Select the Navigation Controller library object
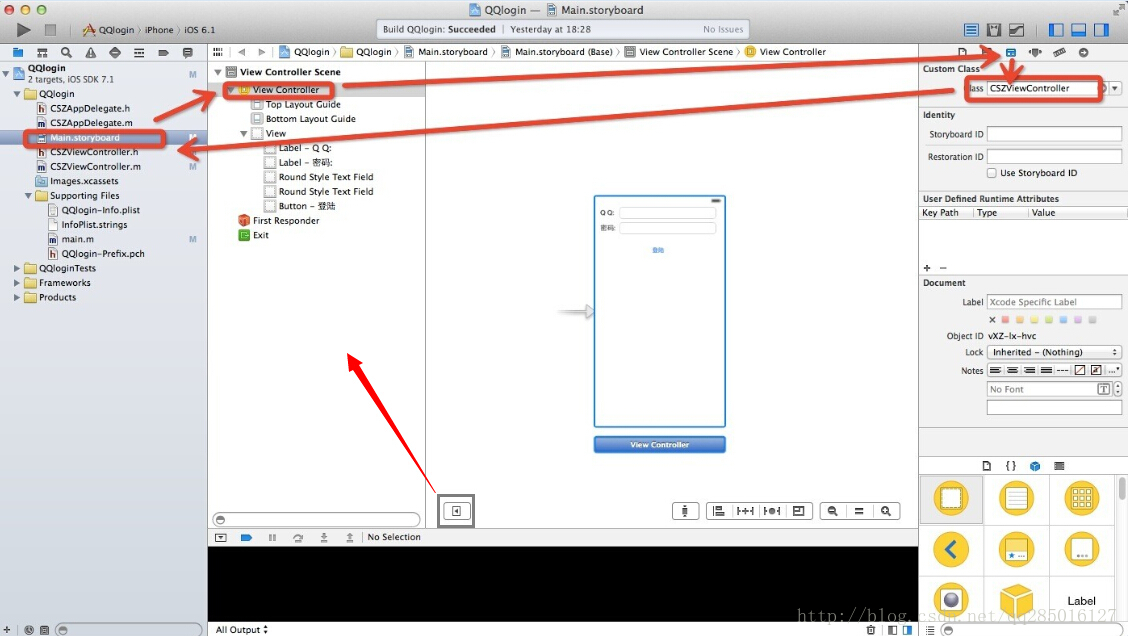This screenshot has height=636, width=1128. tap(951, 550)
